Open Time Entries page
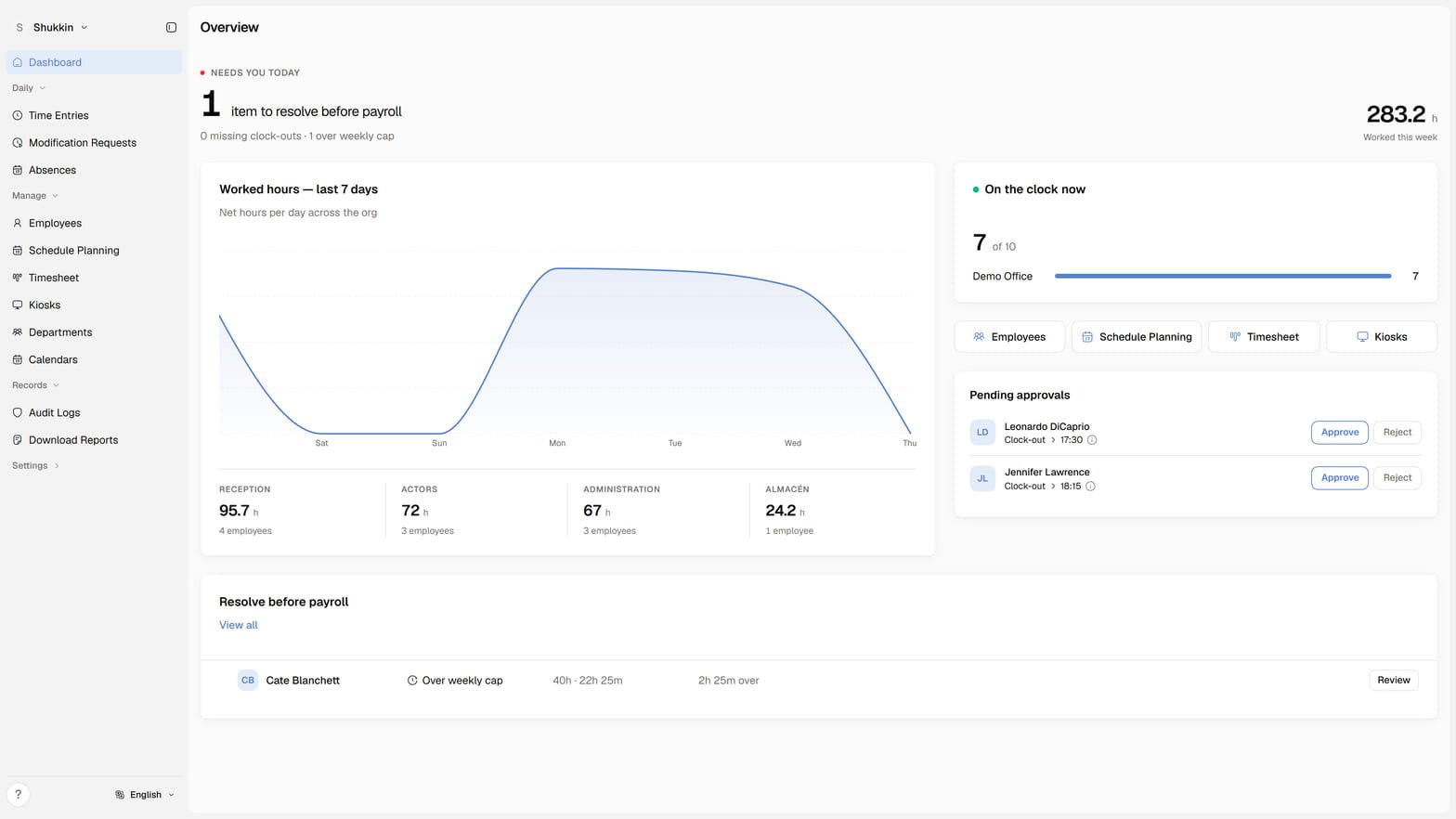Screen dimensions: 1456x819 94,115
